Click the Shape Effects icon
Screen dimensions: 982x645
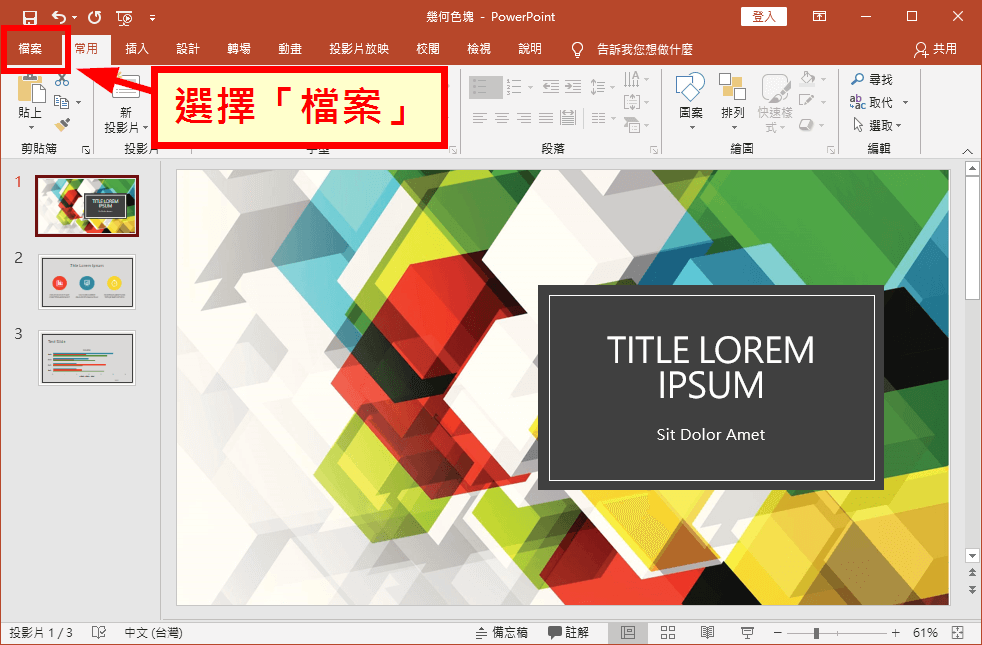pyautogui.click(x=807, y=125)
